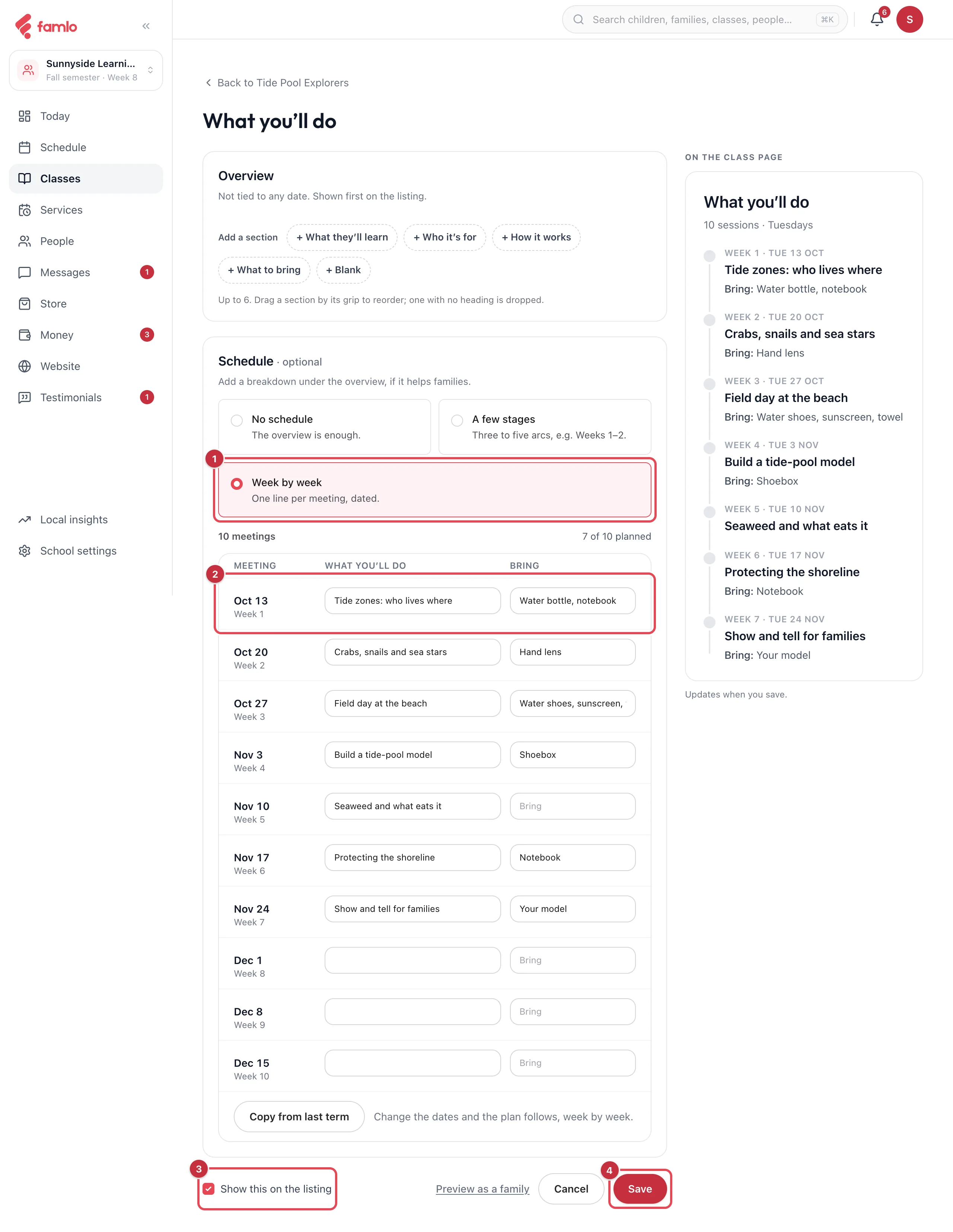Screen dimensions: 953x1232
Task: Select the No schedule option
Action: pos(325,427)
